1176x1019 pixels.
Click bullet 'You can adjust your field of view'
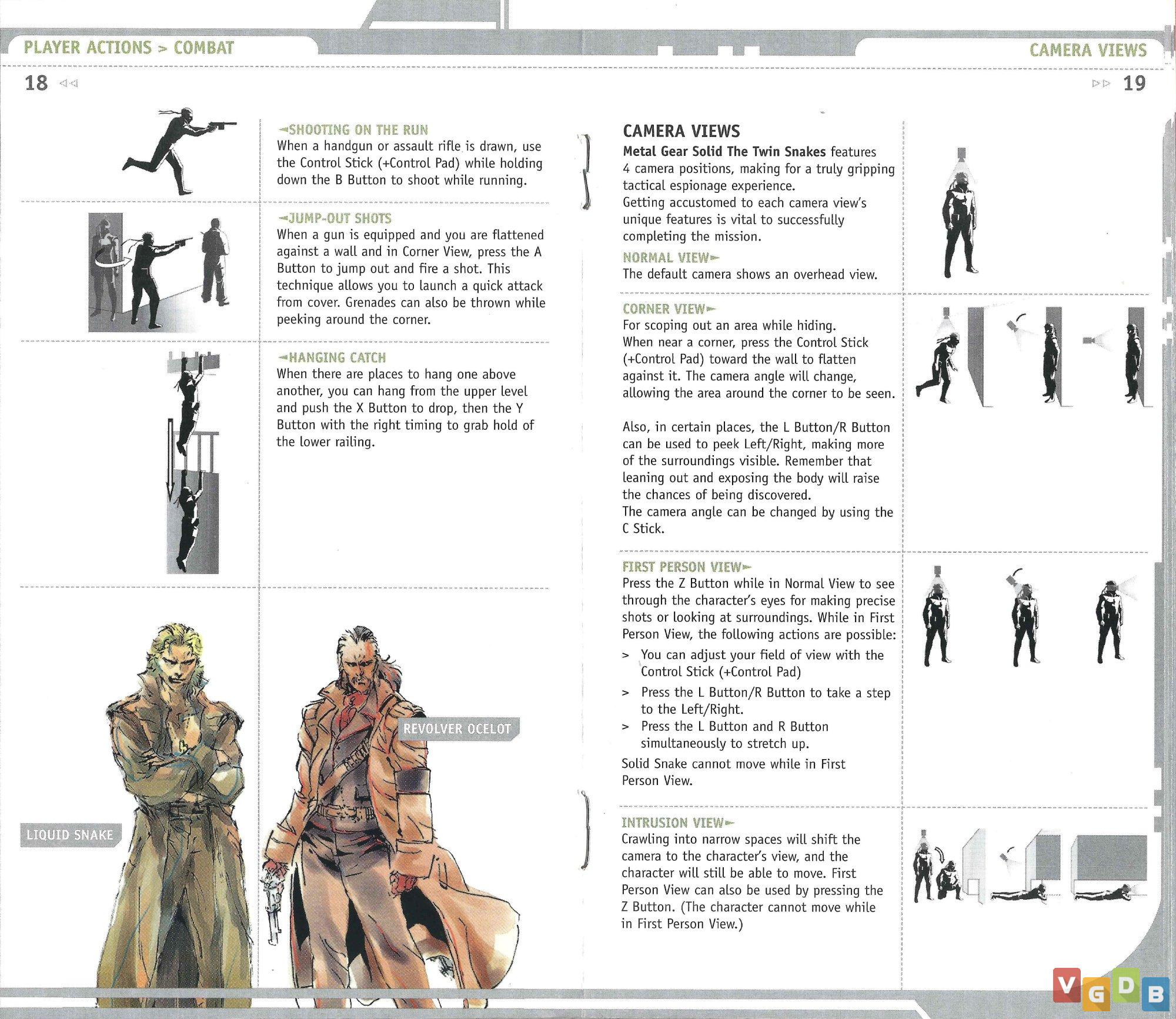point(762,655)
